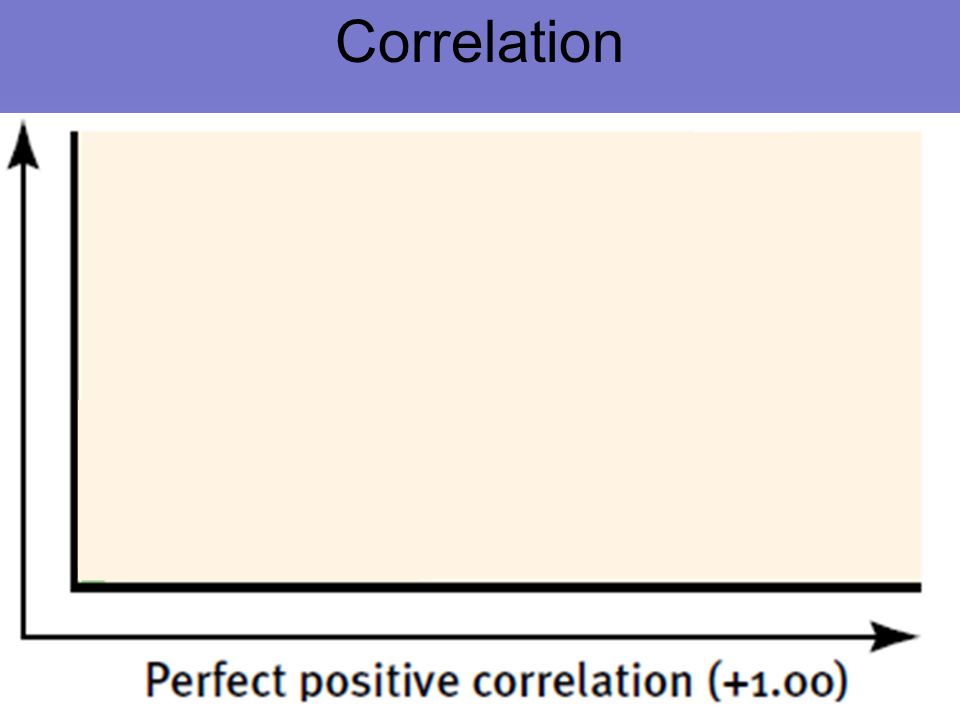960x720 pixels.
Task: Click the capital 'C' in the title
Action: pos(356,42)
